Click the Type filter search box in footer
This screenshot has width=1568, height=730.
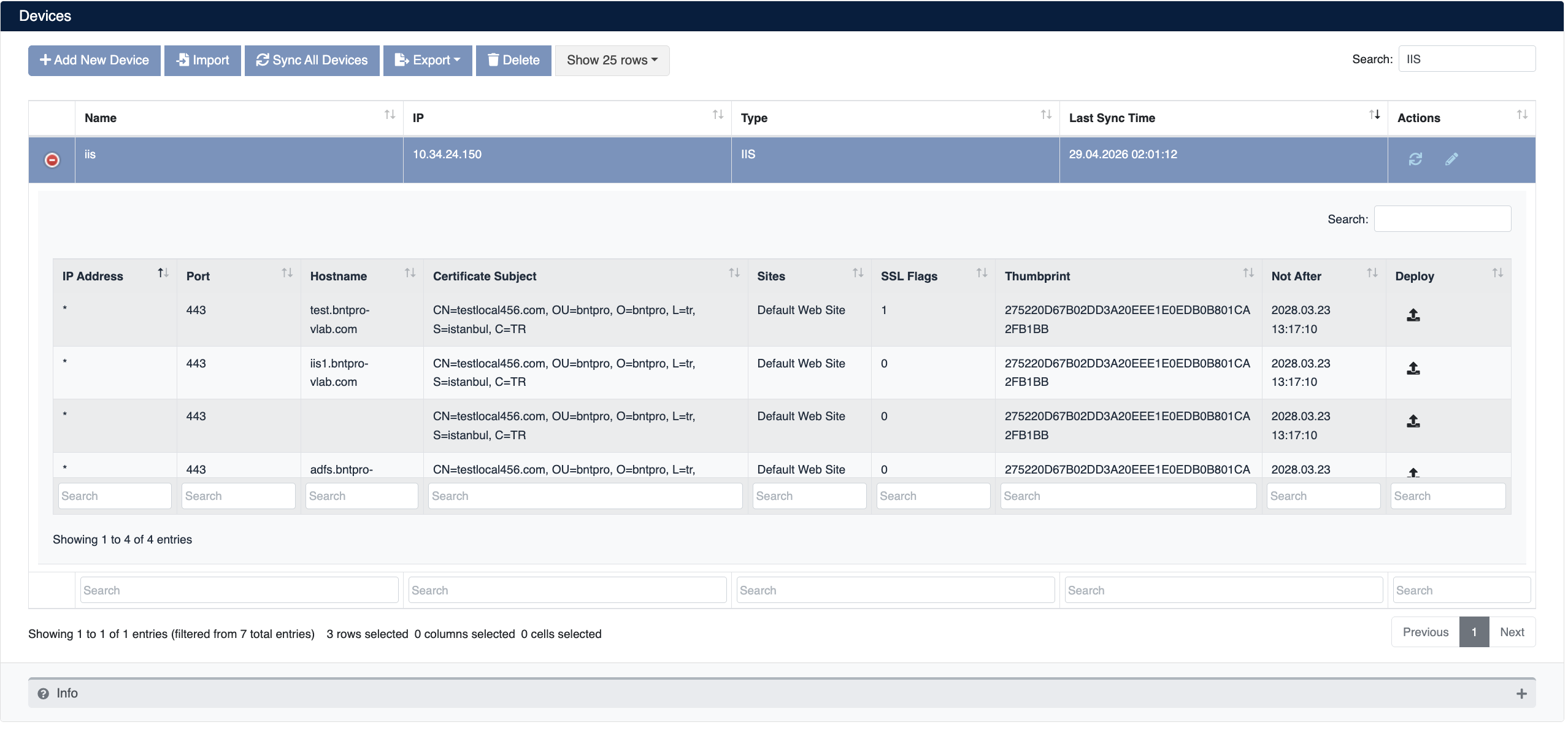pos(896,590)
